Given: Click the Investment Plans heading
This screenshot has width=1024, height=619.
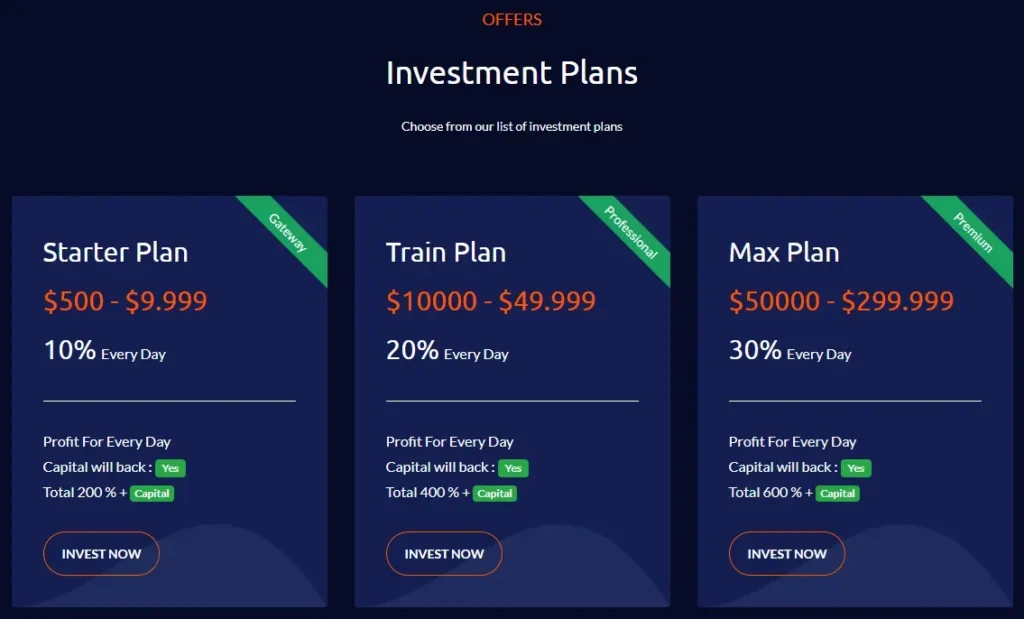Looking at the screenshot, I should pos(512,73).
